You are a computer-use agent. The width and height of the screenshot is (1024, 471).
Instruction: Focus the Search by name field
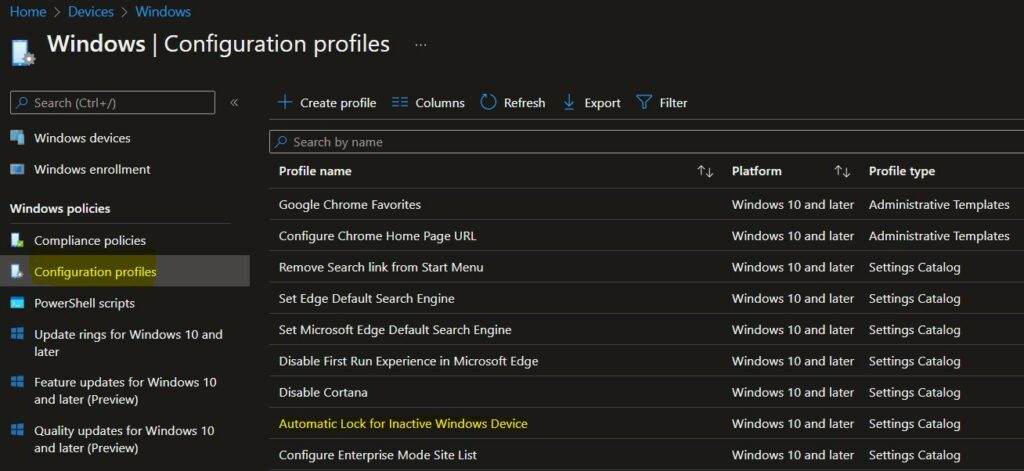[x=647, y=142]
